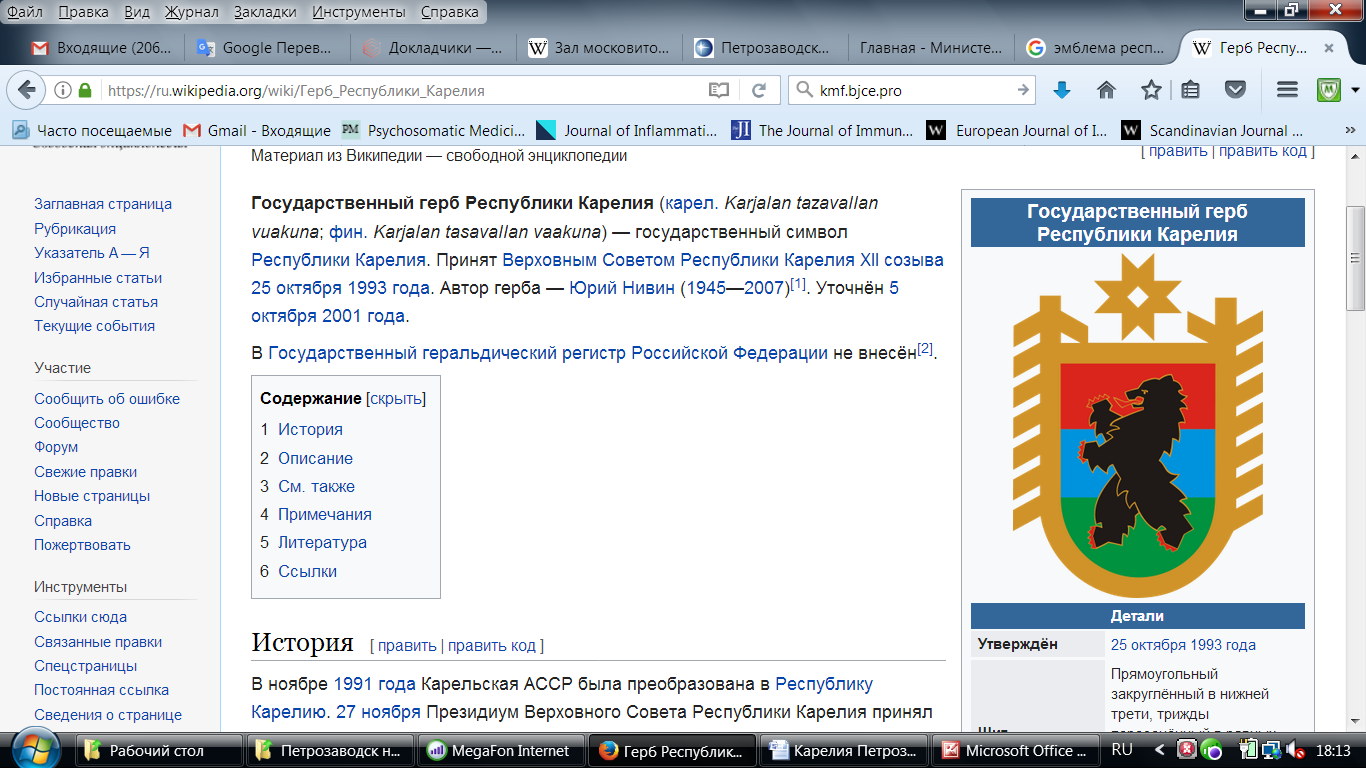Reload the current Wikipedia page
Viewport: 1366px width, 768px height.
tap(759, 90)
